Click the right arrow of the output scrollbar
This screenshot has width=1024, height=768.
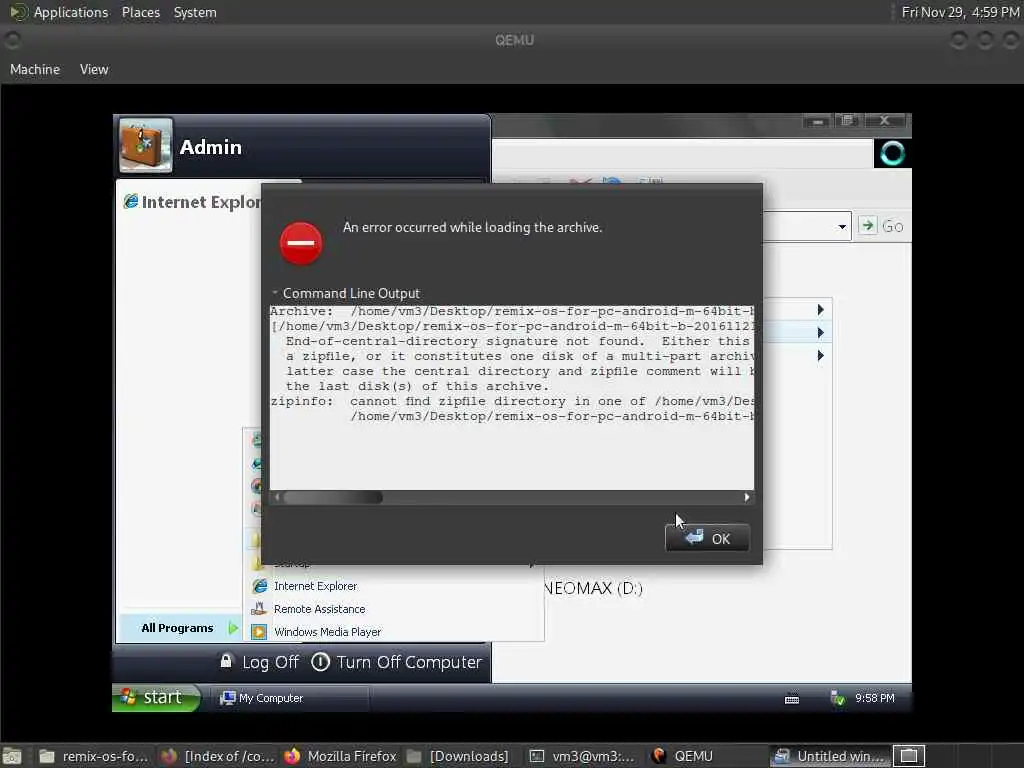tap(746, 498)
